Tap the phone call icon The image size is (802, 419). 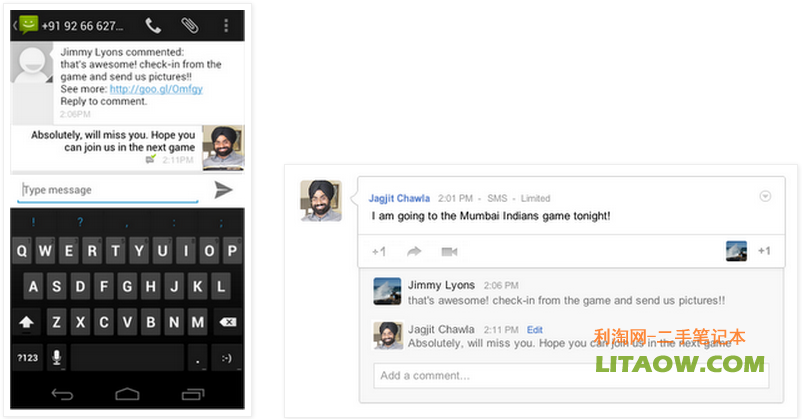point(153,25)
